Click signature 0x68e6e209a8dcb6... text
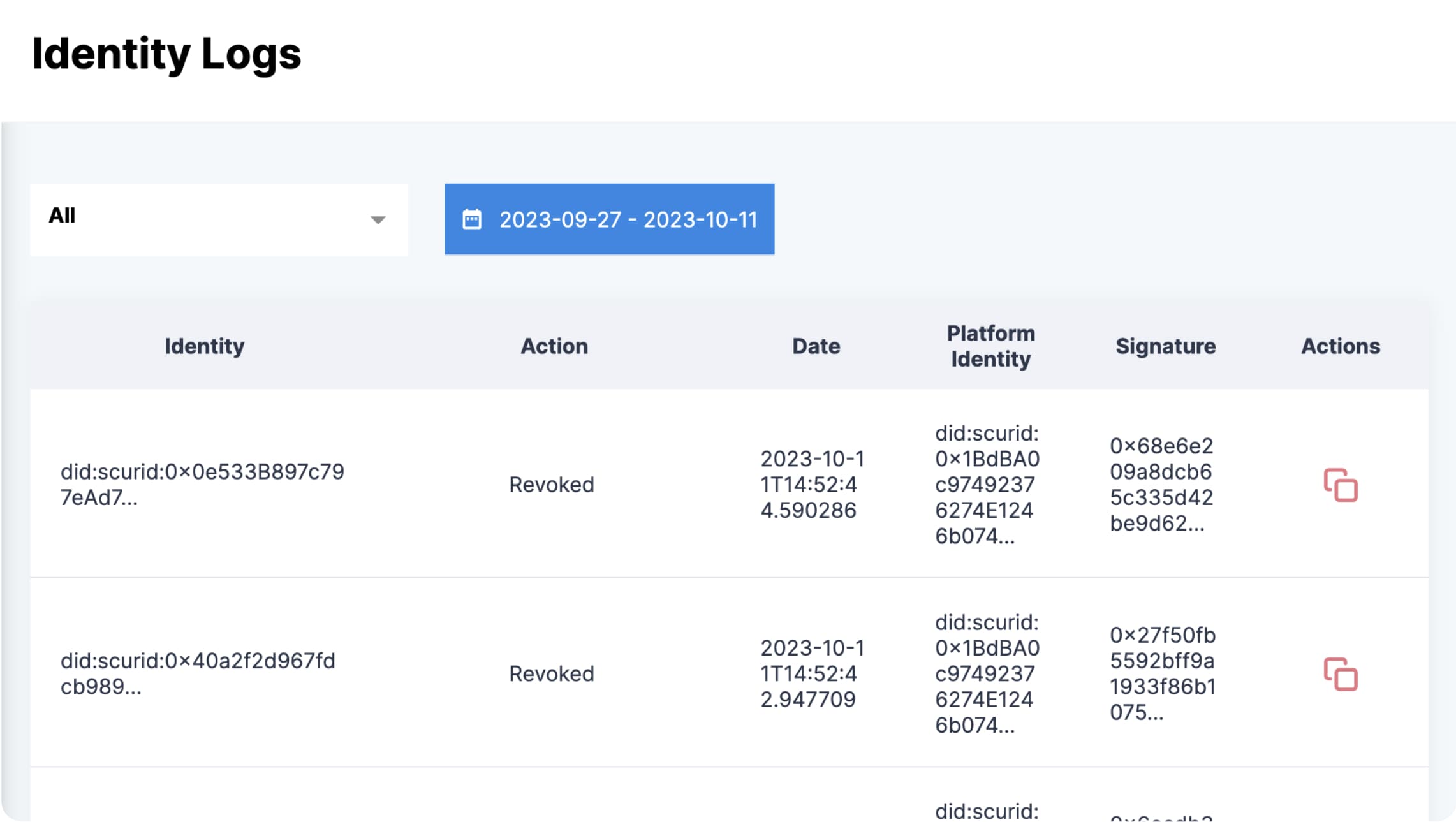This screenshot has height=822, width=1456. point(1161,485)
